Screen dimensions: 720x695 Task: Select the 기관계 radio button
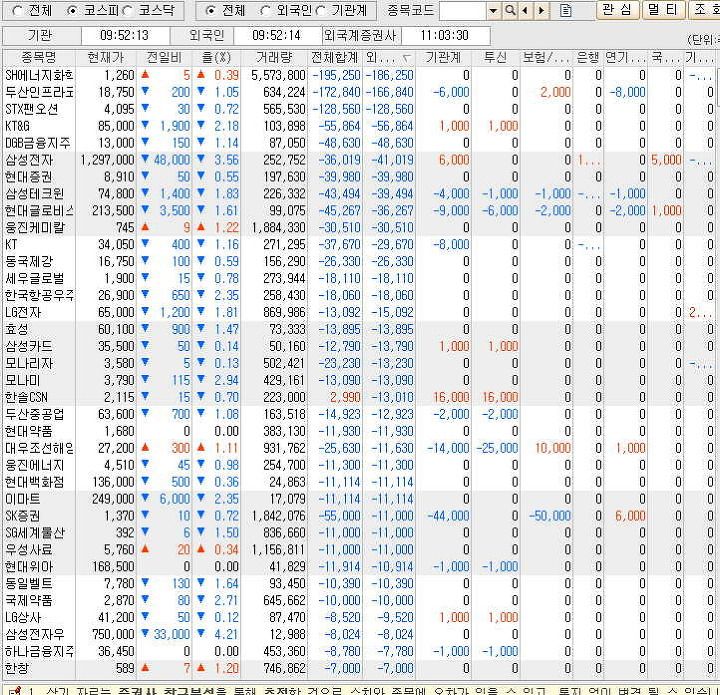click(x=321, y=11)
